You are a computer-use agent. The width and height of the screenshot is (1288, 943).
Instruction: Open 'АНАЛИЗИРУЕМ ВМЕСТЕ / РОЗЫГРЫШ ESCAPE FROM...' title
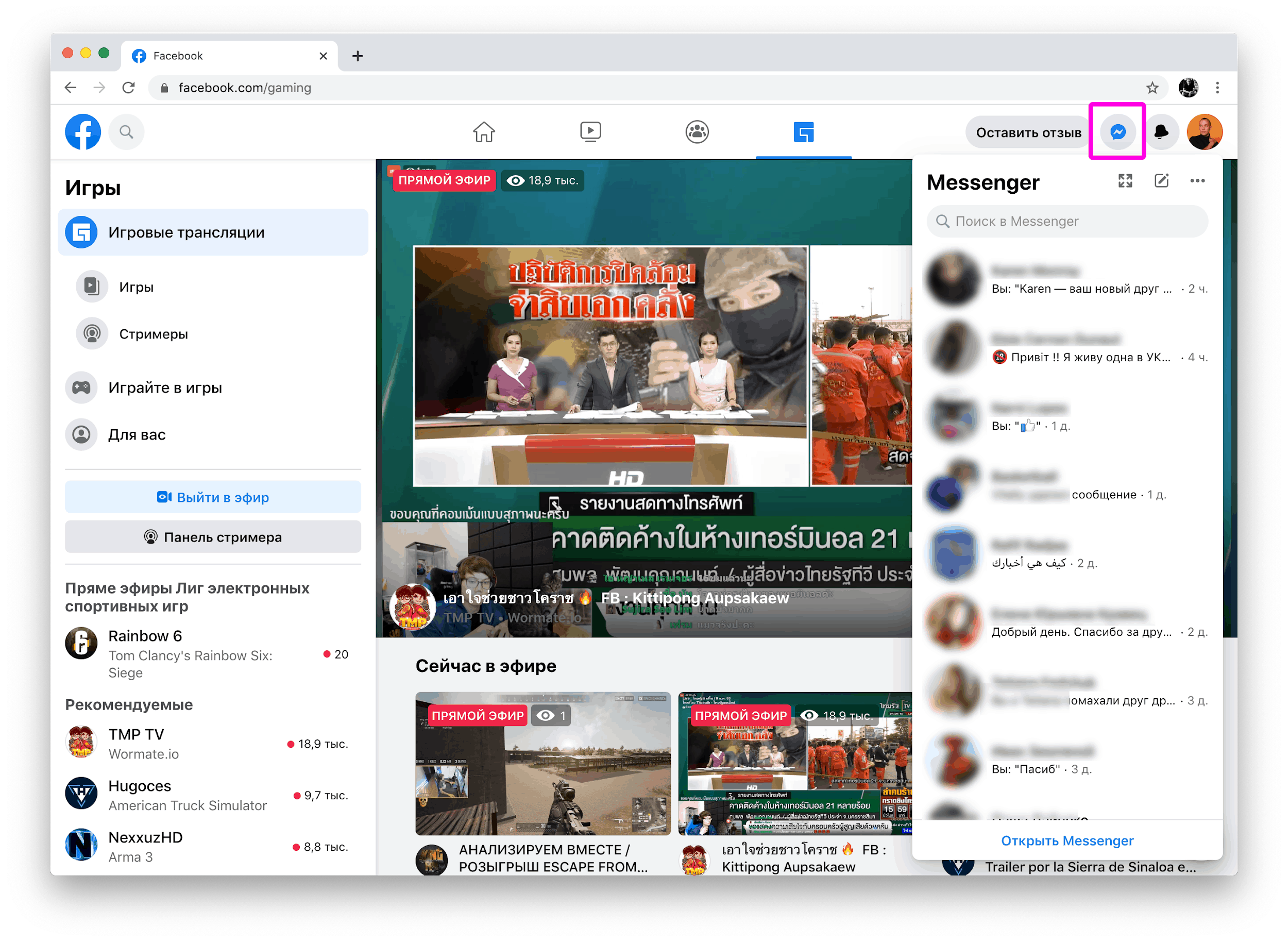pyautogui.click(x=552, y=858)
